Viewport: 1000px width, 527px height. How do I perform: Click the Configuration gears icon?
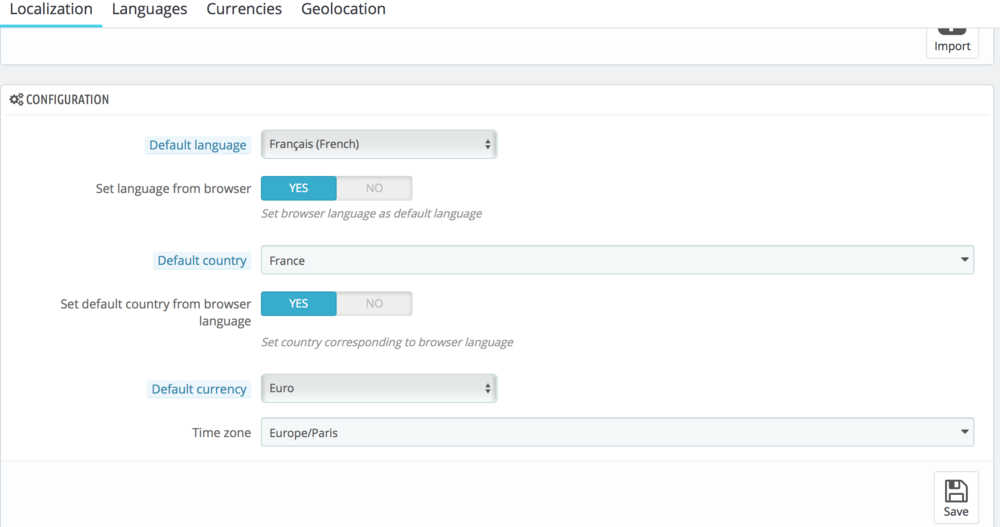pos(16,100)
